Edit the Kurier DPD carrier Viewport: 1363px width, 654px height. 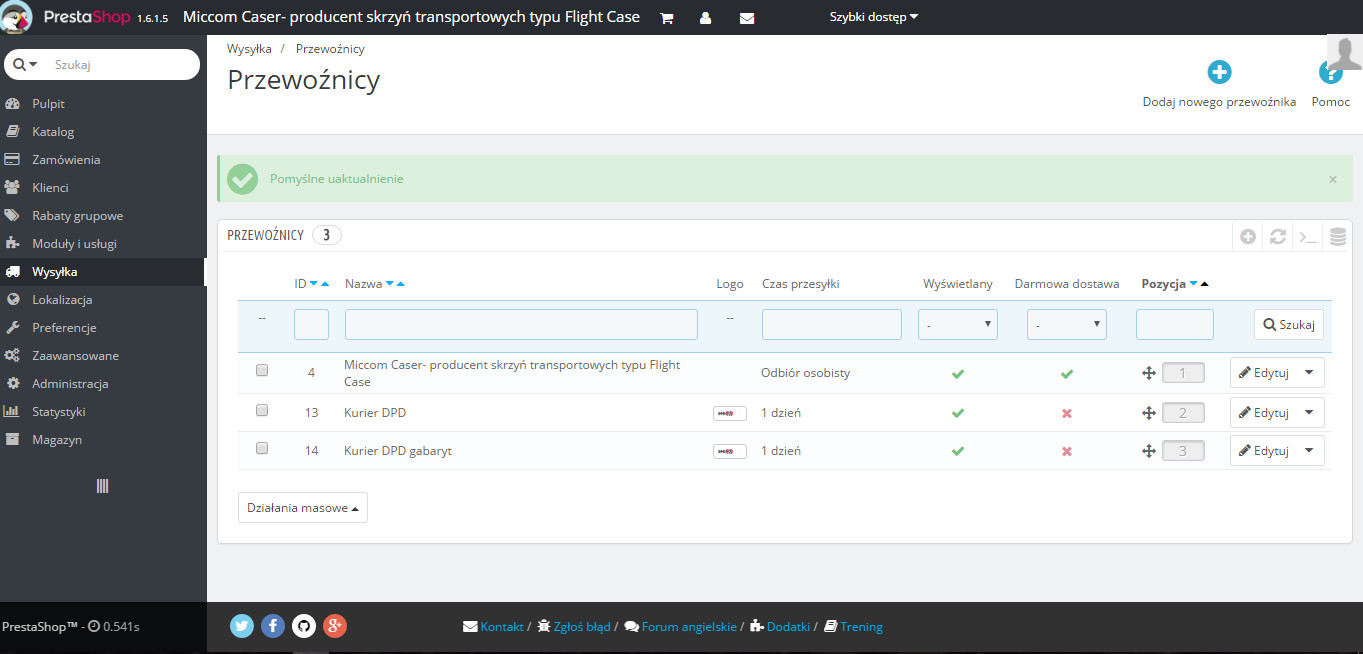pos(1263,413)
